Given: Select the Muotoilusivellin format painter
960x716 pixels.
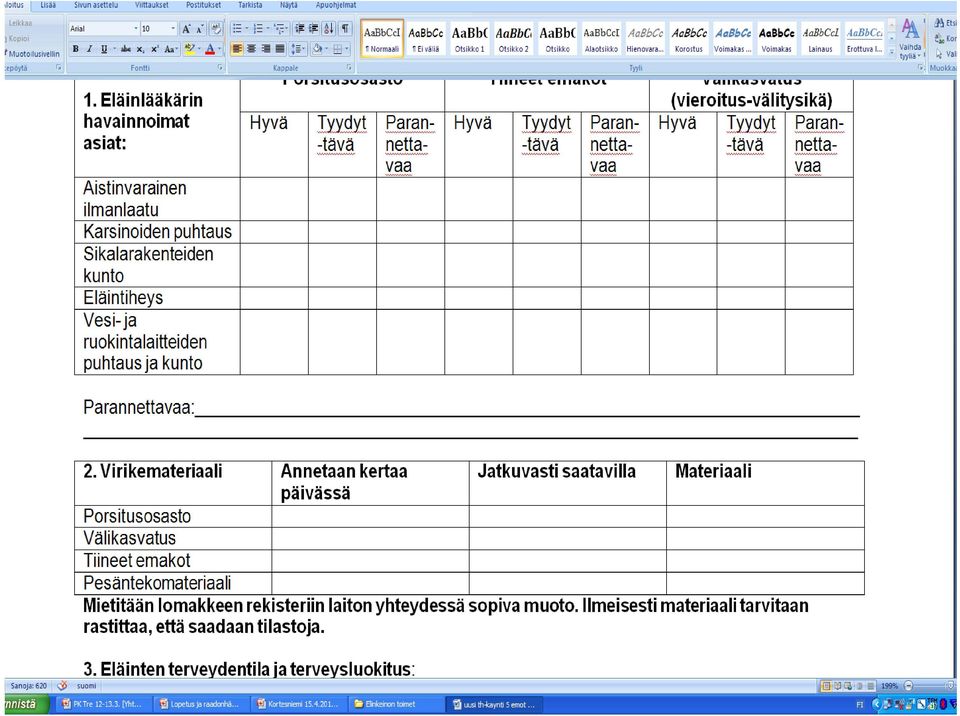Looking at the screenshot, I should (x=32, y=54).
